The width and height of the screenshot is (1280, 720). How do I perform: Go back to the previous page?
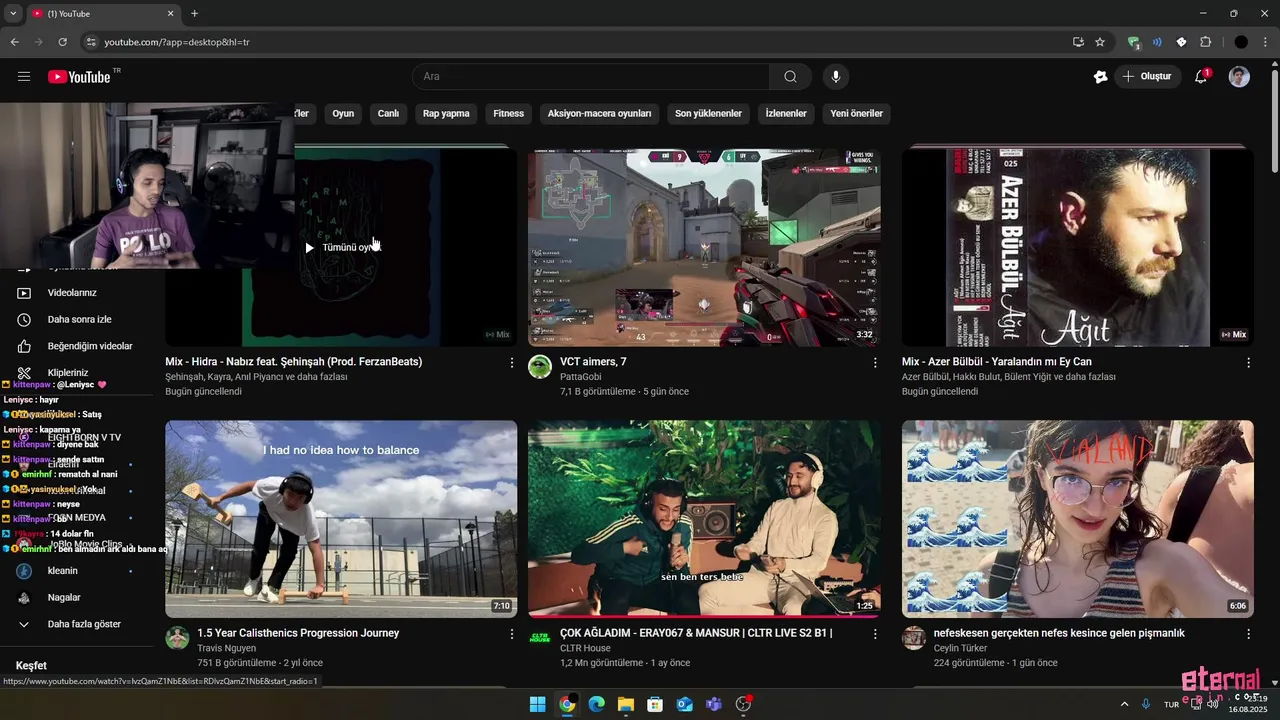14,42
